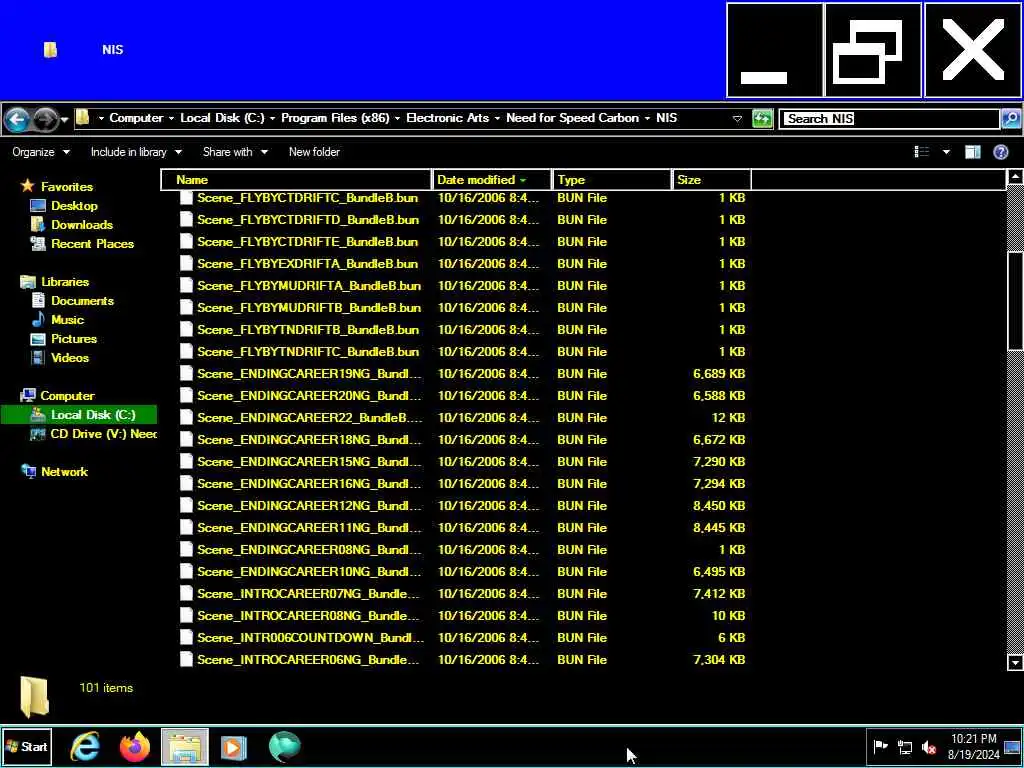
Task: Open the Documents library
Action: coord(82,300)
